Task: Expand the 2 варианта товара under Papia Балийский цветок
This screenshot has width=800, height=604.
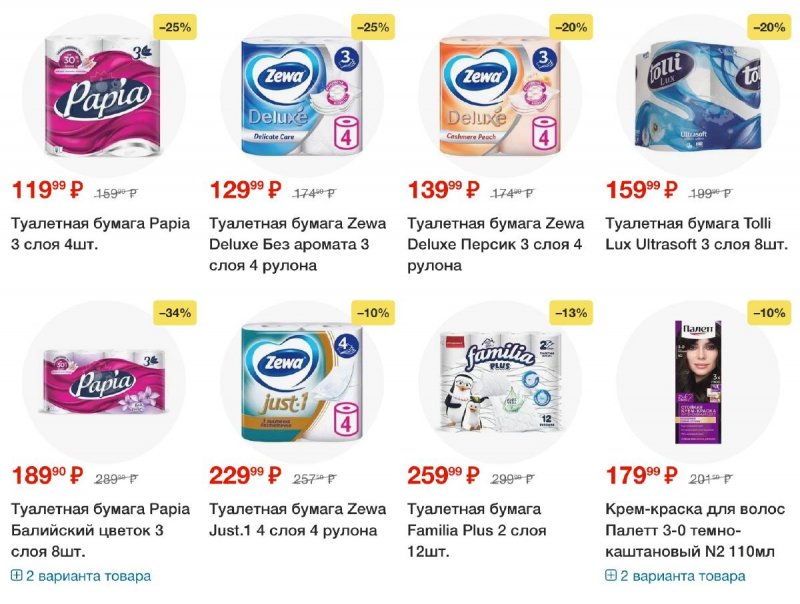Action: (81, 576)
